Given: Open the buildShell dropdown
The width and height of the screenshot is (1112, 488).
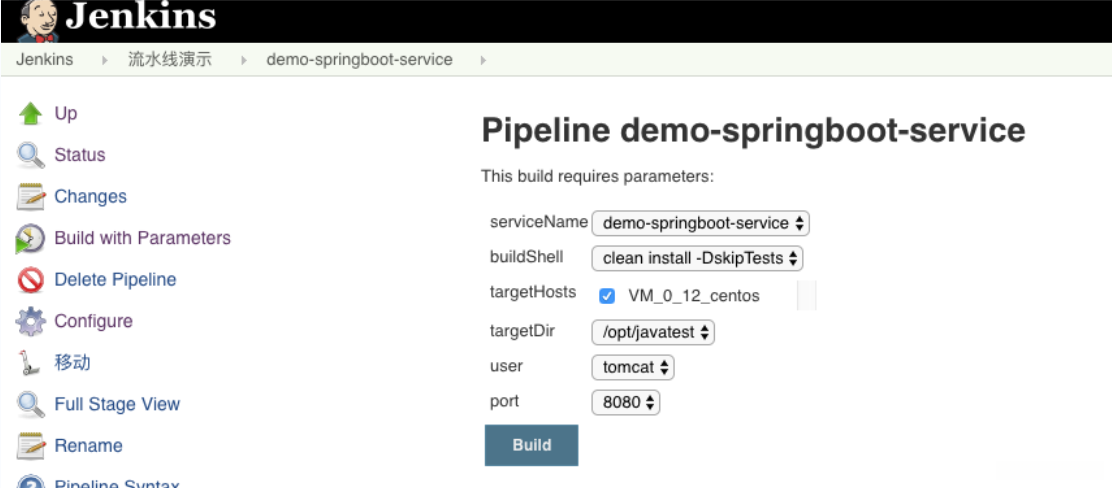Looking at the screenshot, I should click(697, 258).
